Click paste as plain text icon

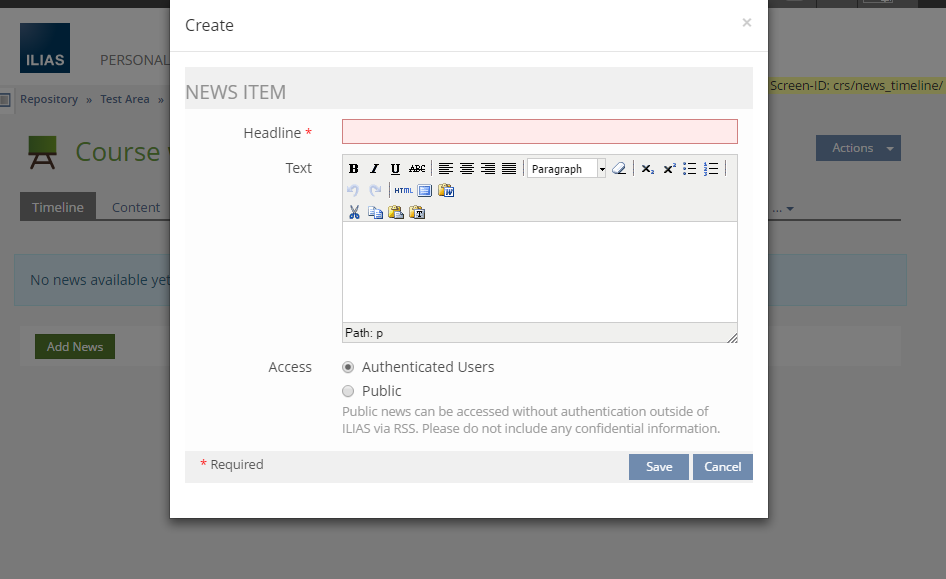pos(417,212)
